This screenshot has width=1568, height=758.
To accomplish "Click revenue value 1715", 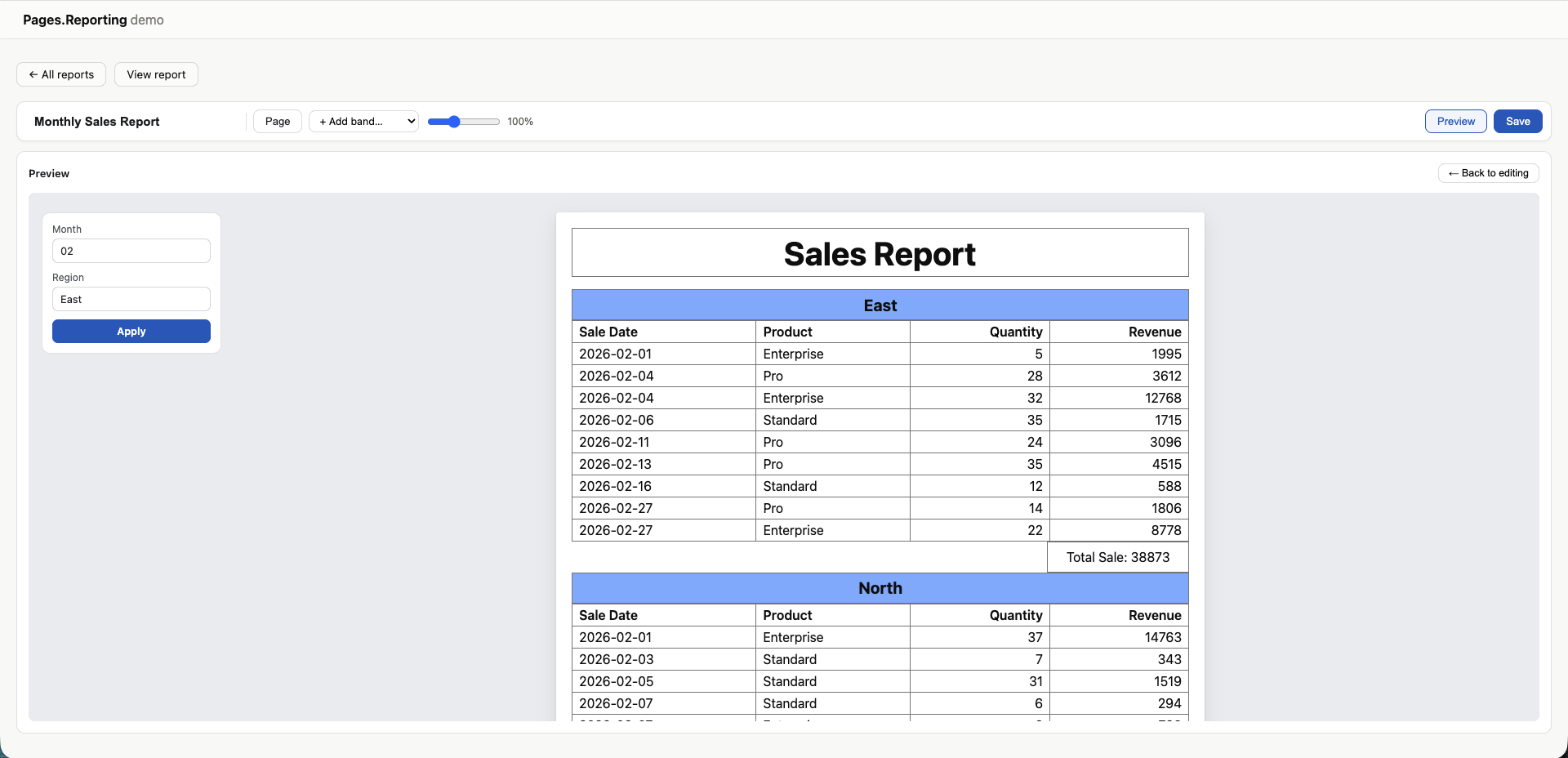I will tap(1119, 420).
